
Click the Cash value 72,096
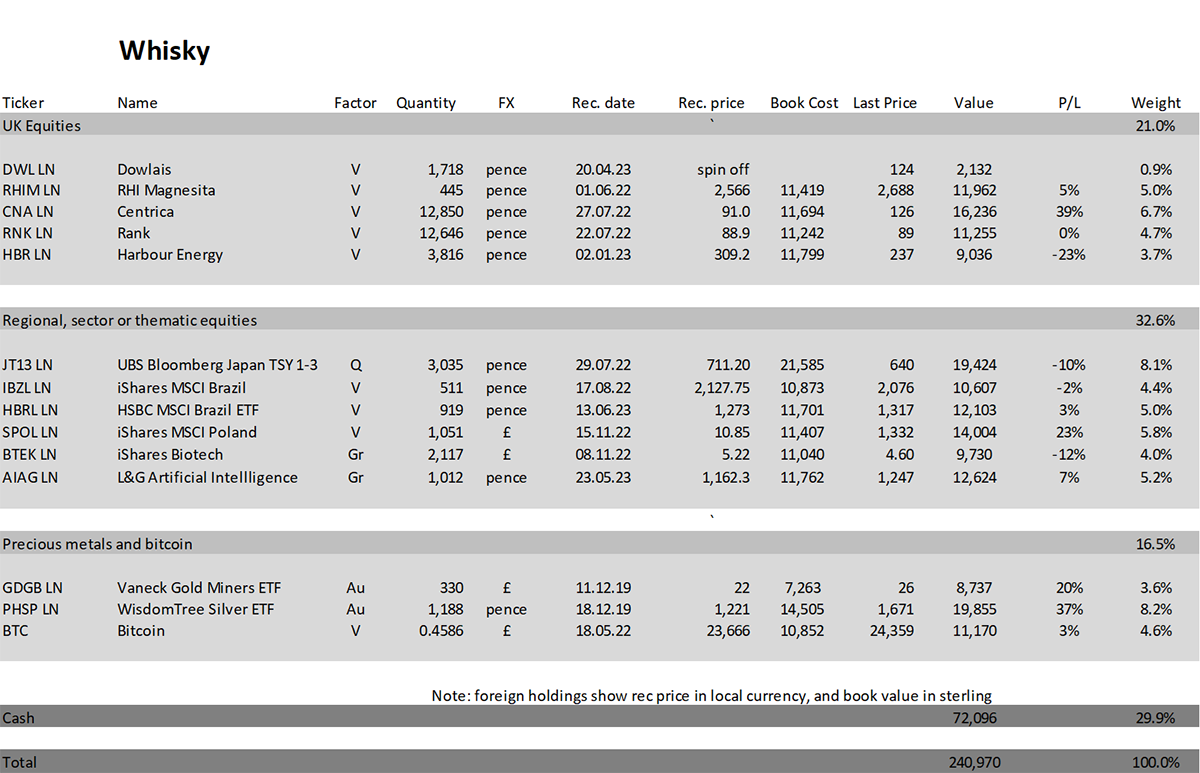(975, 718)
